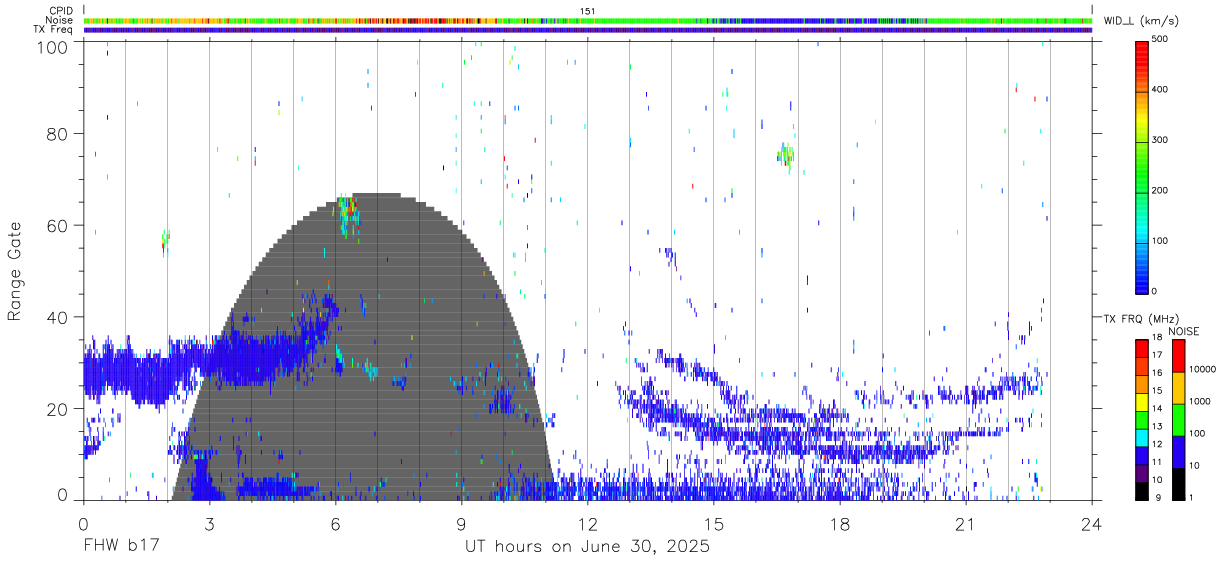The height and width of the screenshot is (567, 1228).
Task: Click the "UT hours on June 30, 2025" title
Action: tap(587, 547)
